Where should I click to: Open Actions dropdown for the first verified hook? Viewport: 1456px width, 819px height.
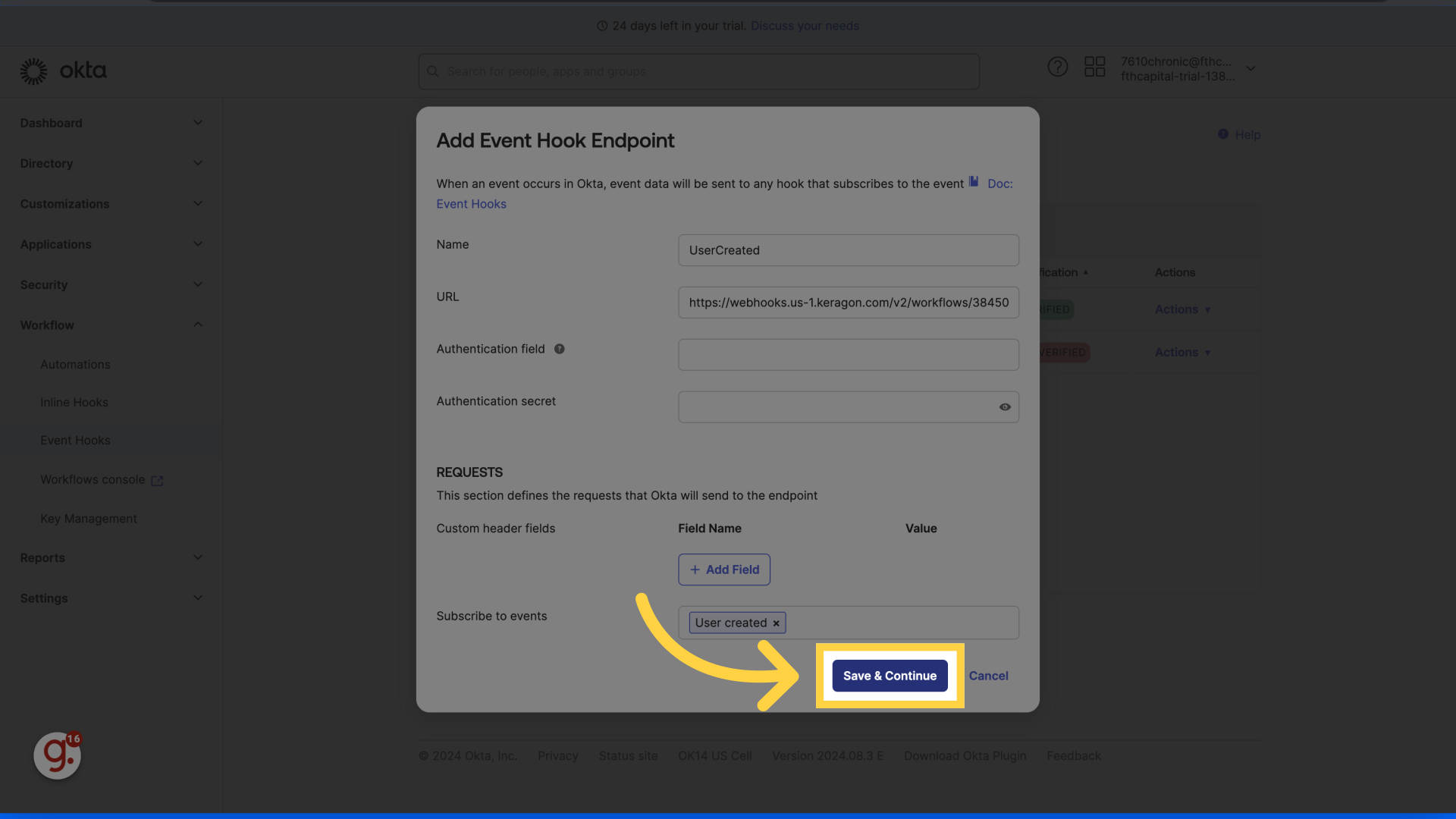coord(1182,309)
